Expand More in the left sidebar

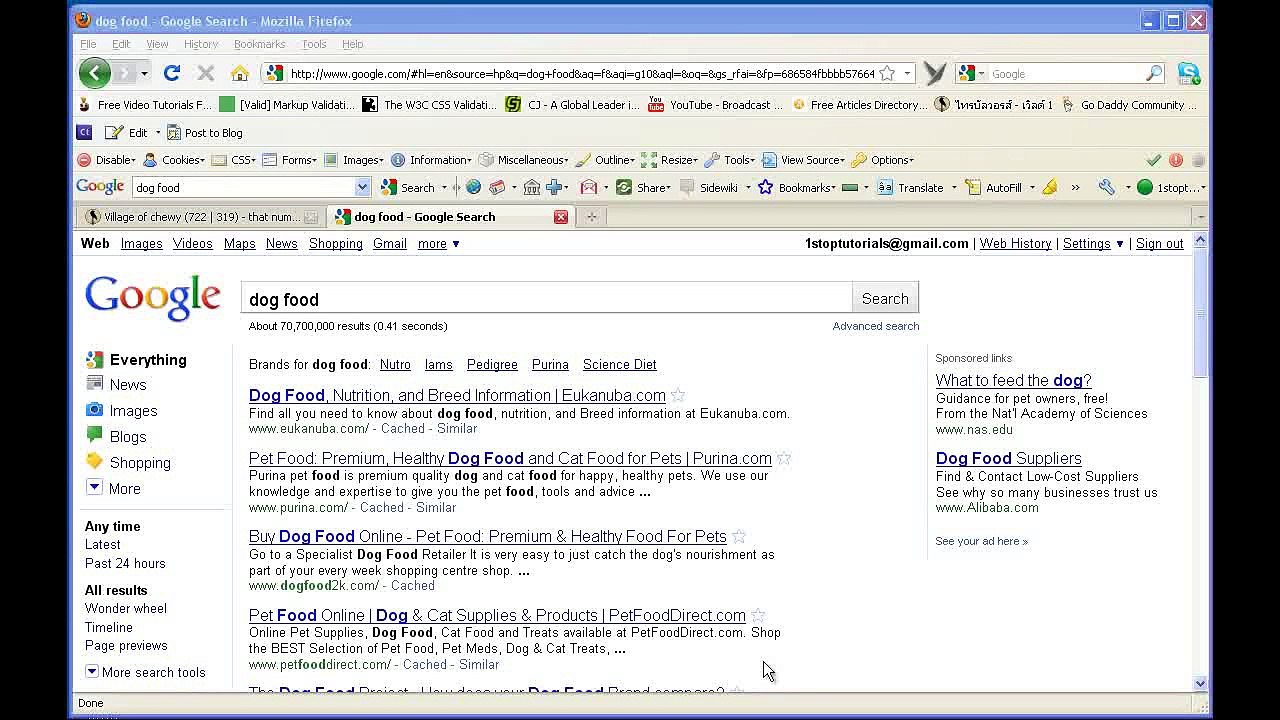124,489
